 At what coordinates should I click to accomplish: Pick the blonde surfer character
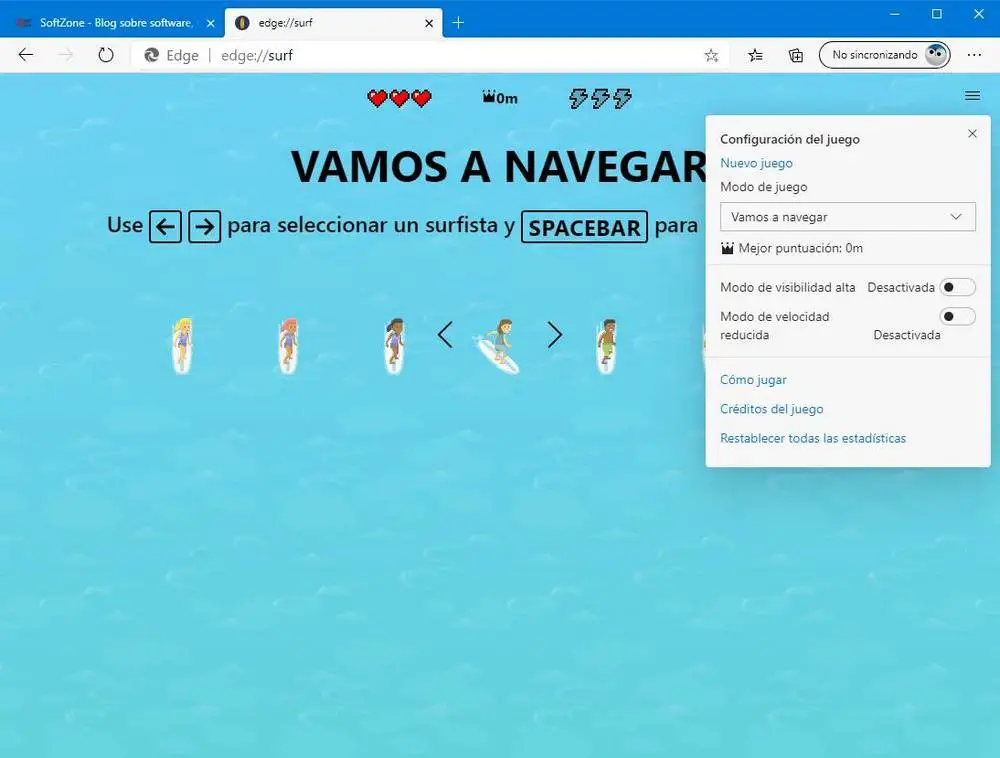coord(182,346)
